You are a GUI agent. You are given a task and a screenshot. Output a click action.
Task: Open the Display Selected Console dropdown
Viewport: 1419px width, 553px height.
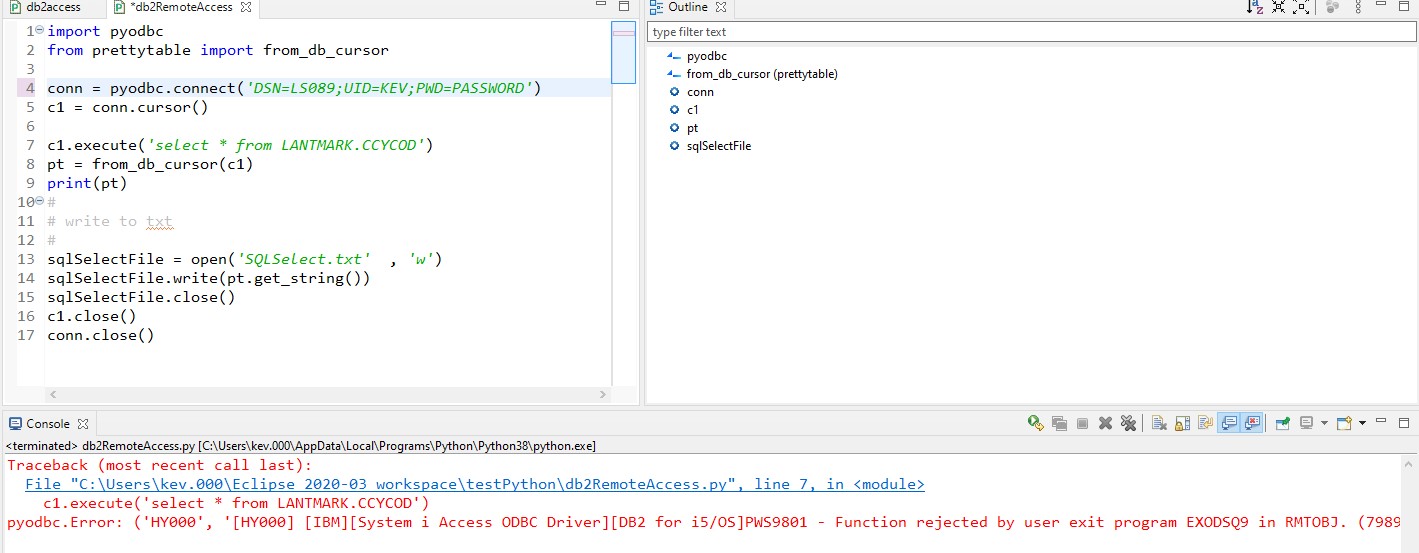(x=1324, y=423)
